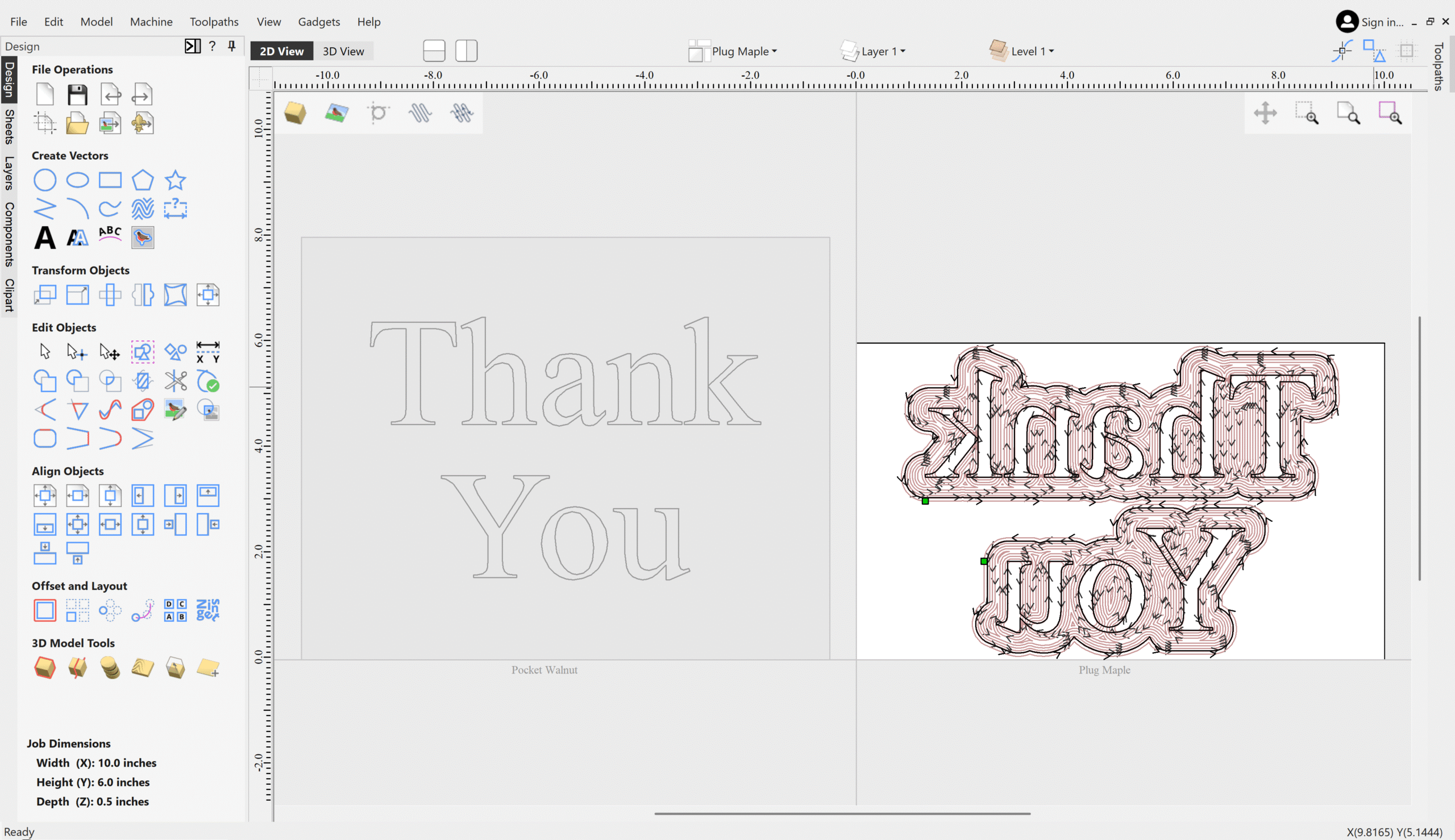Image resolution: width=1455 pixels, height=840 pixels.
Task: Expand the Level 1 dropdown
Action: 1022,51
